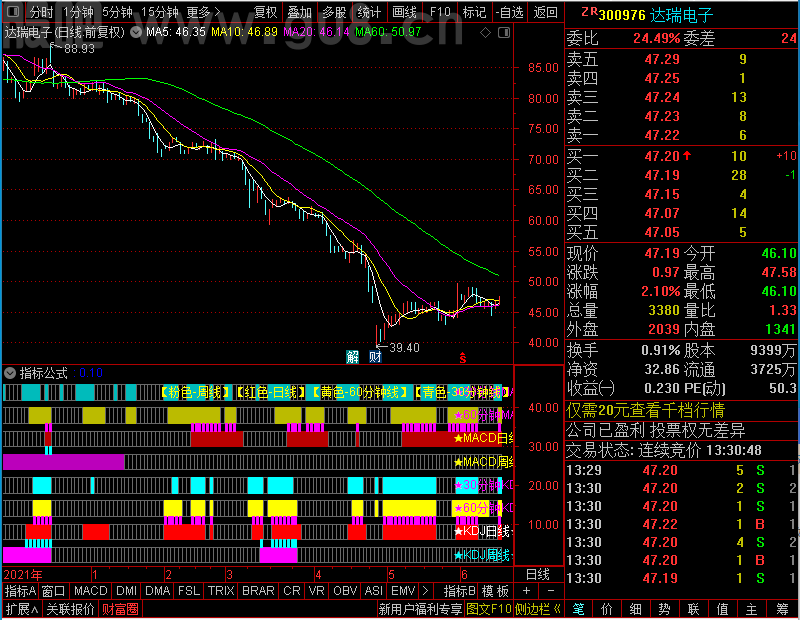Click the 标记 mark button
The image size is (800, 620).
tap(474, 12)
